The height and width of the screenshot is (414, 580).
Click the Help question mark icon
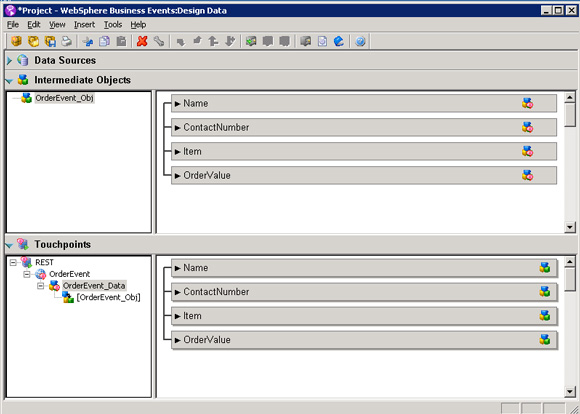tap(360, 41)
